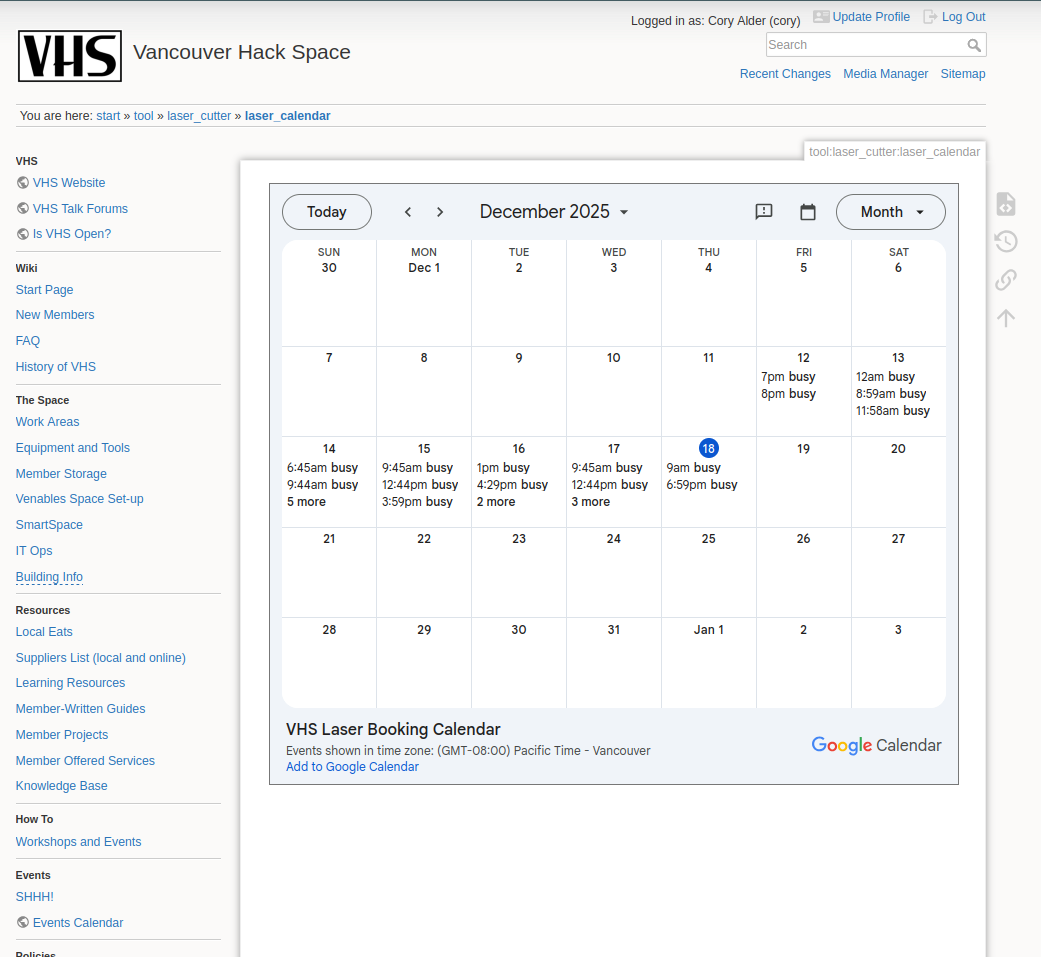Click the calendar feedback speech-bubble icon
This screenshot has height=957, width=1041.
coord(764,212)
